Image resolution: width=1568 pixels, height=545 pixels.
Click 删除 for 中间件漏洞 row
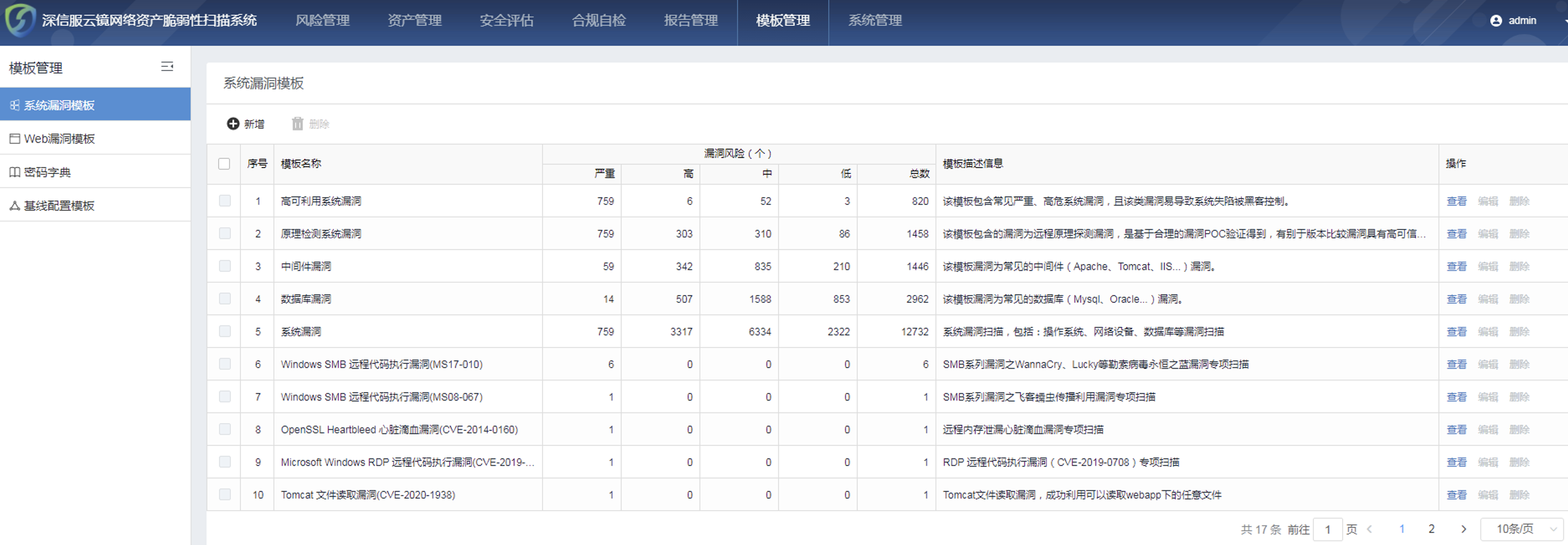coord(1519,266)
